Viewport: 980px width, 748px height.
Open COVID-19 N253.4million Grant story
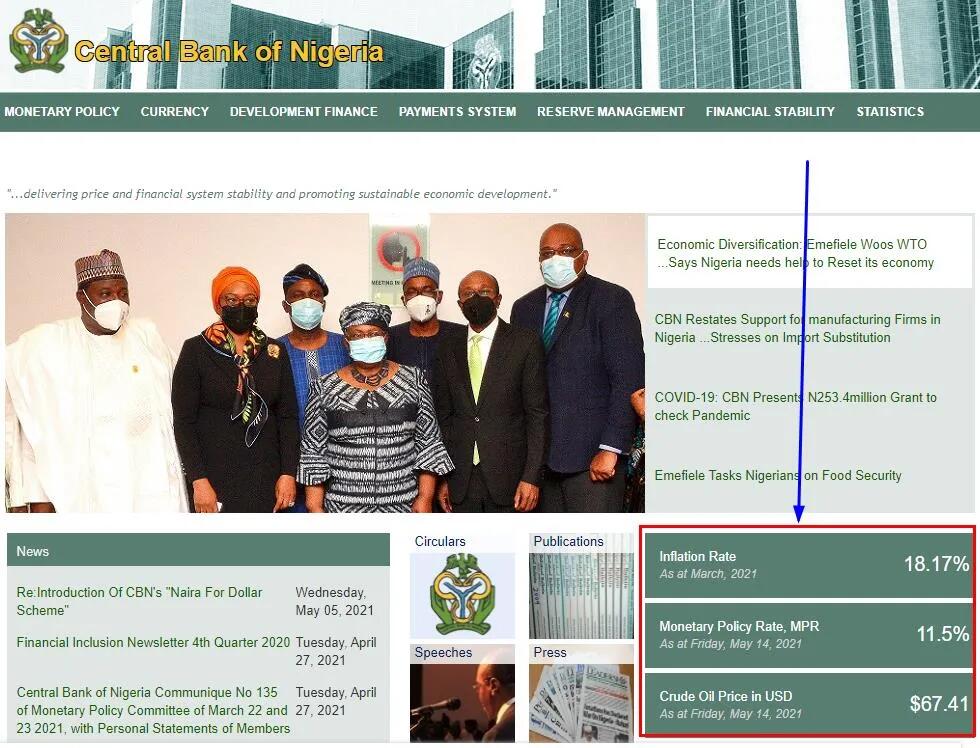tap(795, 406)
